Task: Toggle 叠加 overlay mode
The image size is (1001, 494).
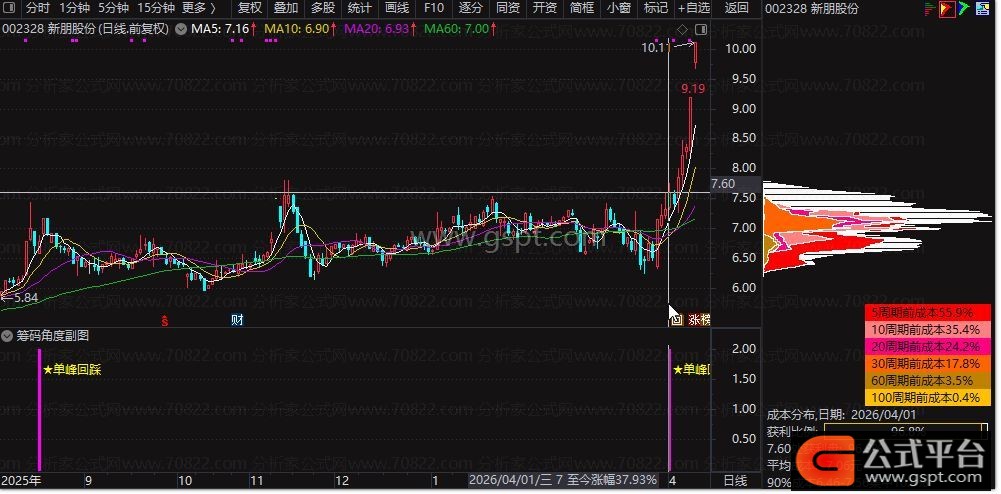Action: [286, 8]
